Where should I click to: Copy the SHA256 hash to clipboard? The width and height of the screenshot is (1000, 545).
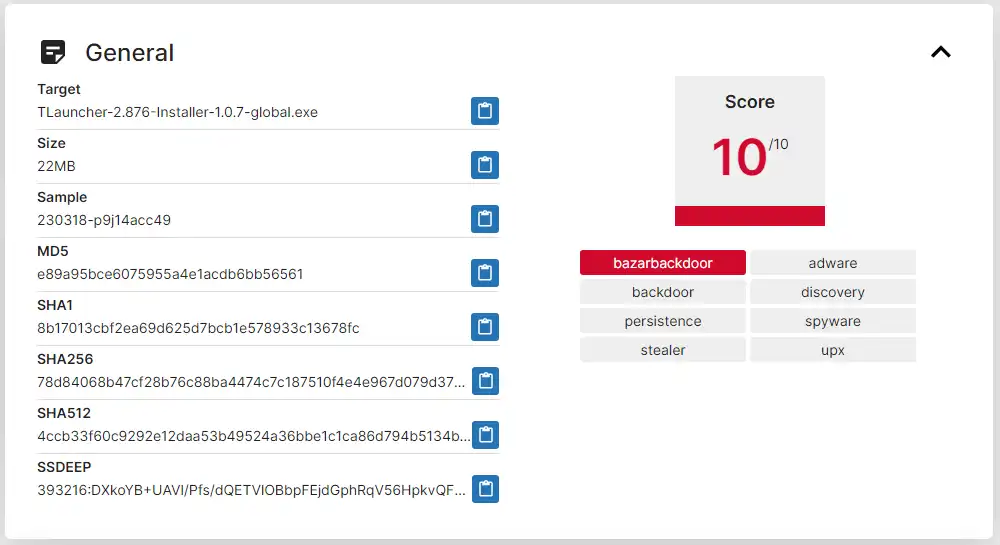(x=485, y=381)
